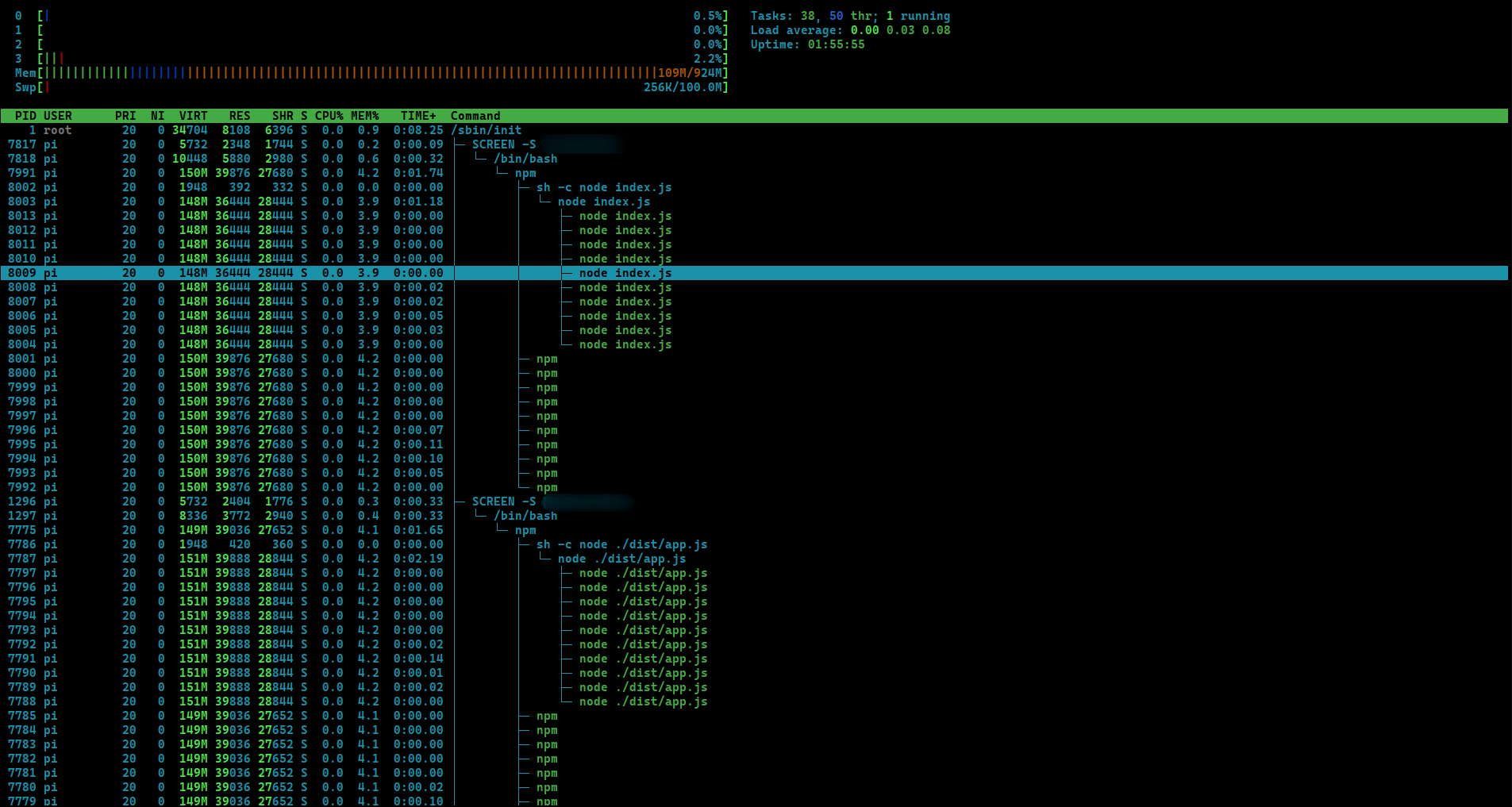This screenshot has width=1512, height=807.
Task: Select node ./dist/app.js thread with PID 7791
Action: coord(754,659)
